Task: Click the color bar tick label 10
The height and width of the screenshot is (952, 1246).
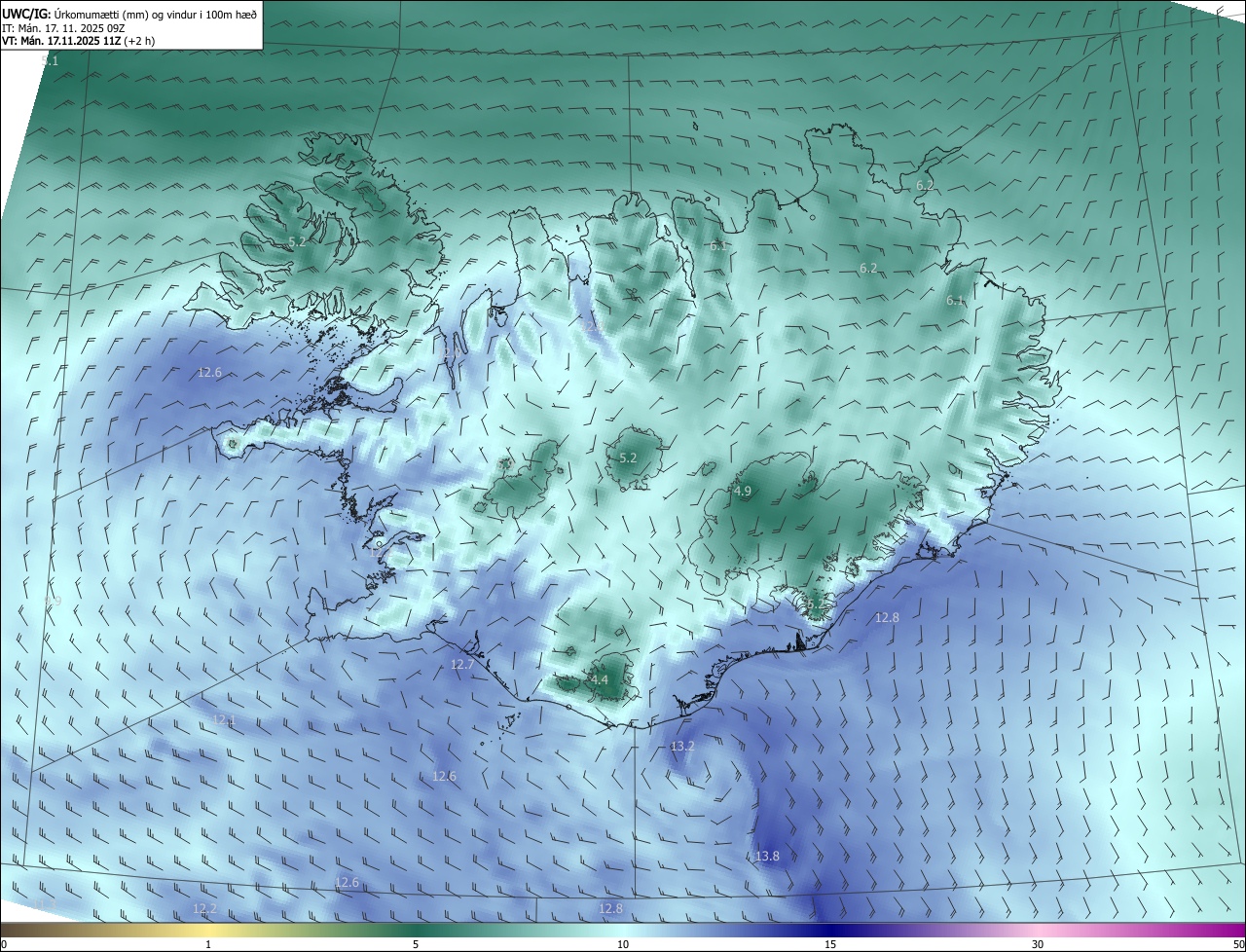Action: (623, 945)
